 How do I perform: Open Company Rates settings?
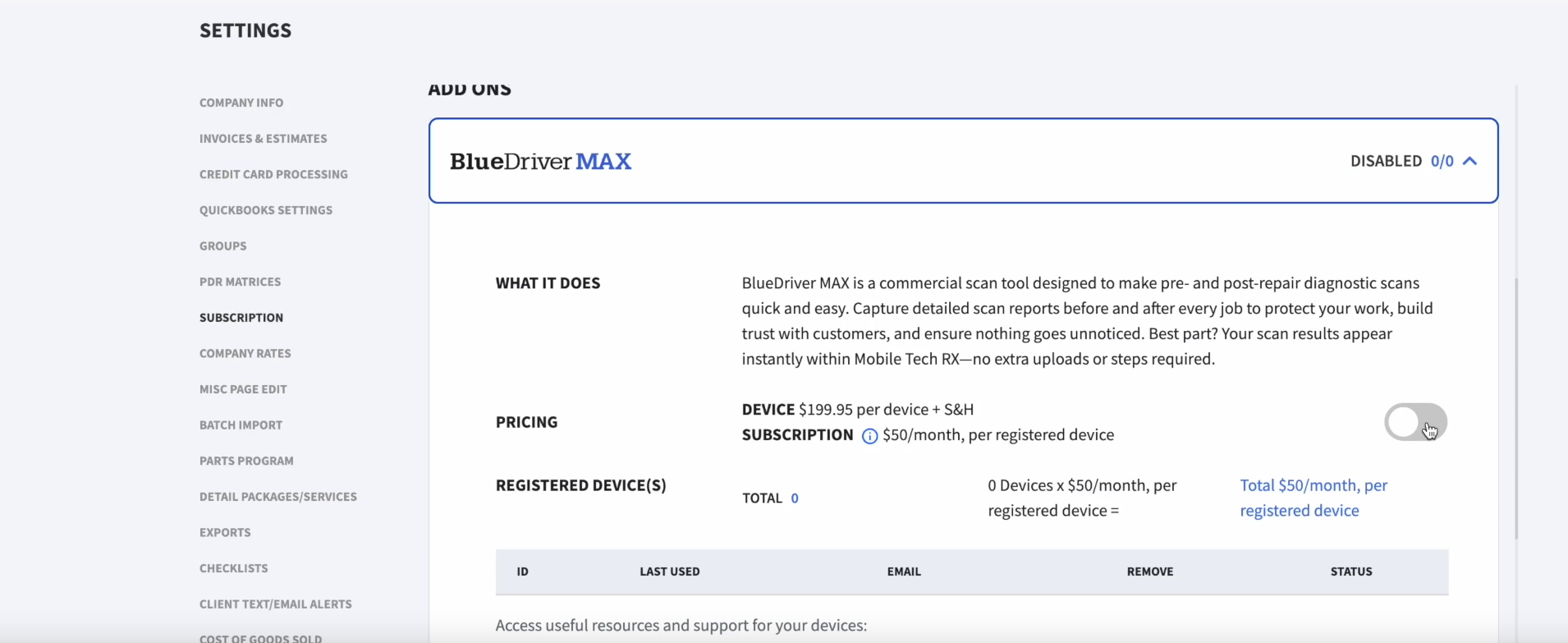point(245,354)
